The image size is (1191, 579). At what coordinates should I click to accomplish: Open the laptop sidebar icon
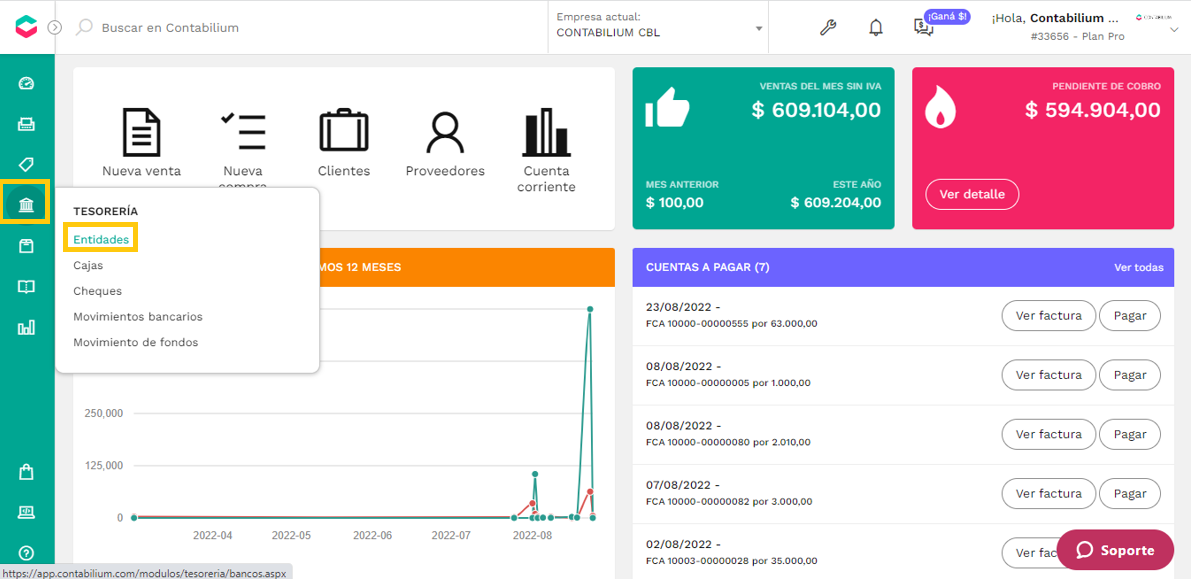tap(27, 512)
